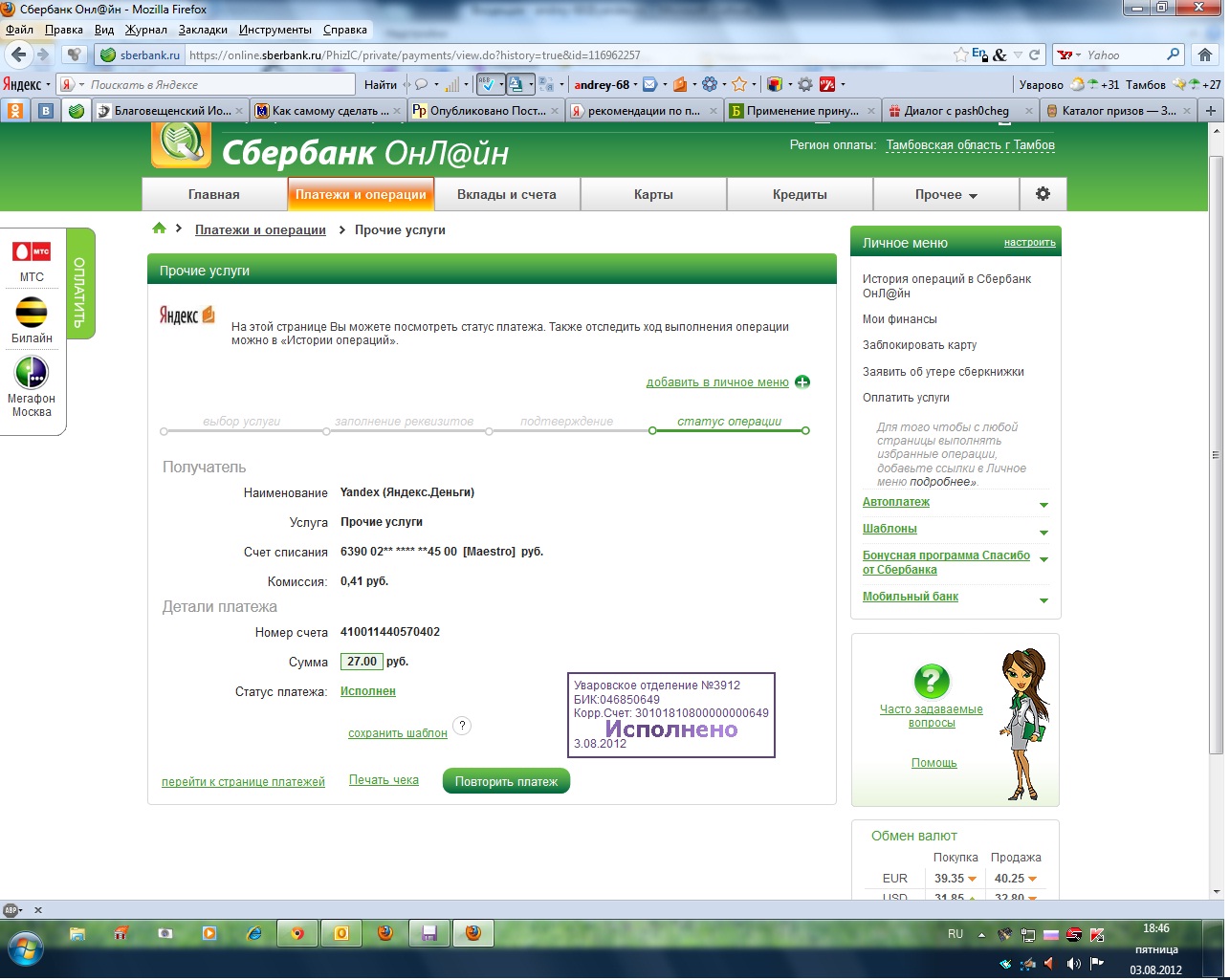Click the настроить link in Личное меню

pos(1030,243)
